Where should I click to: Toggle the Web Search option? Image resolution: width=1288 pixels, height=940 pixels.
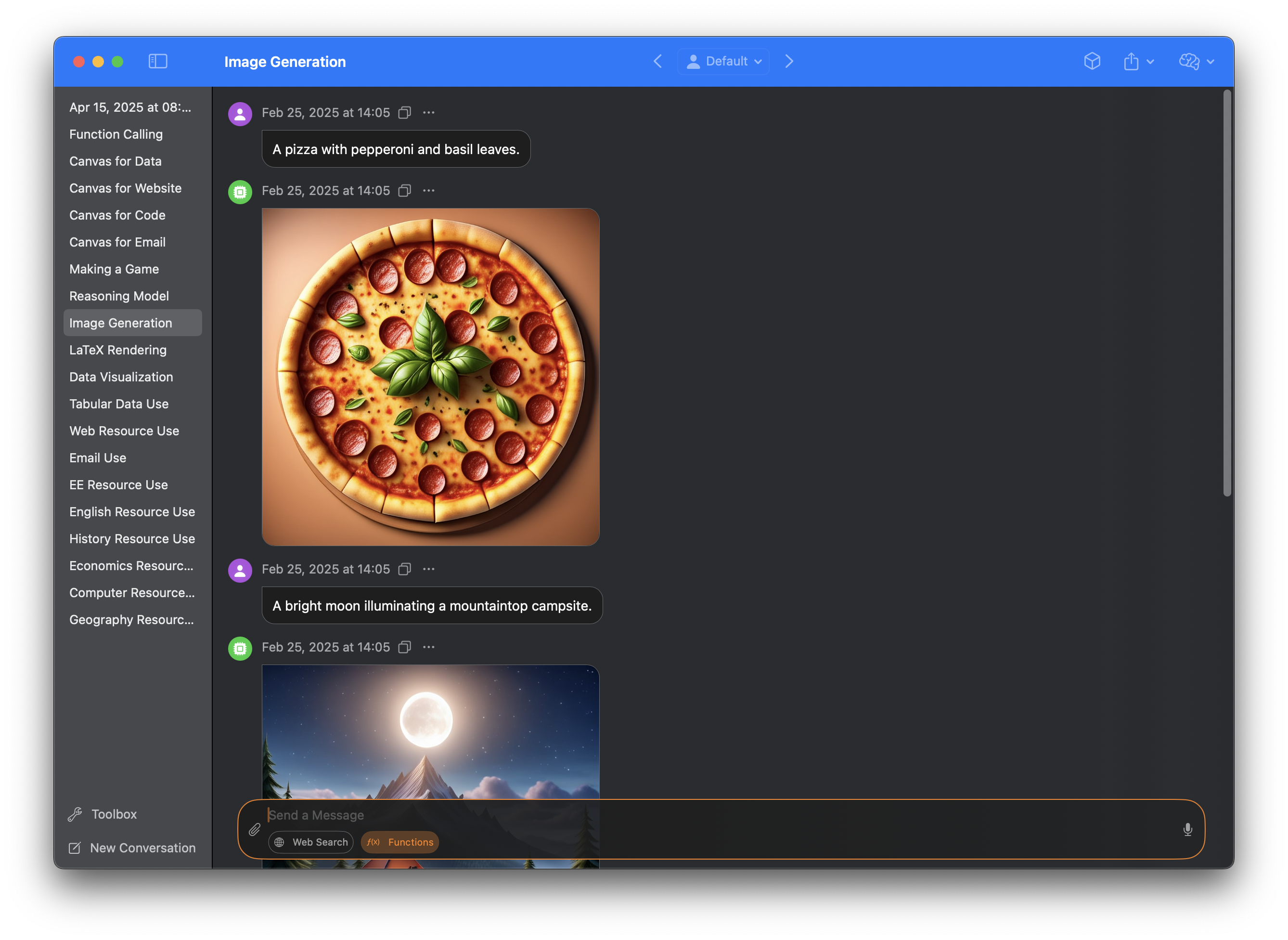[311, 842]
